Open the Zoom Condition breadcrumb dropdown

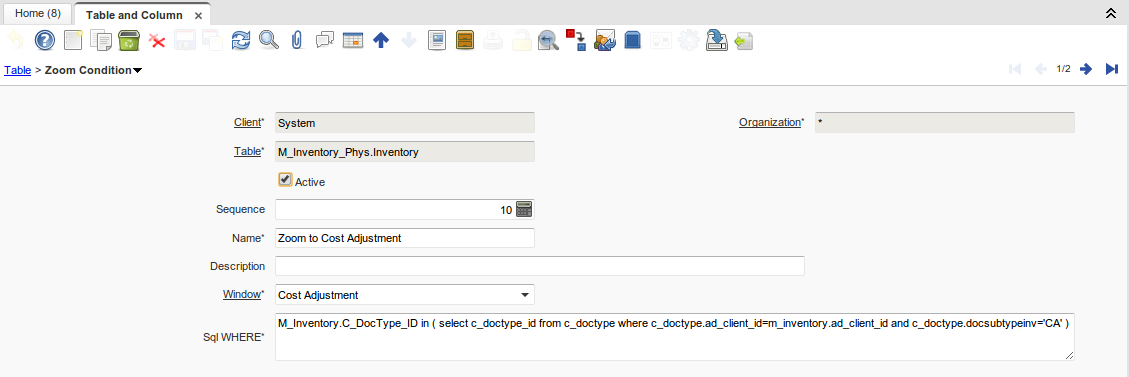coord(138,71)
